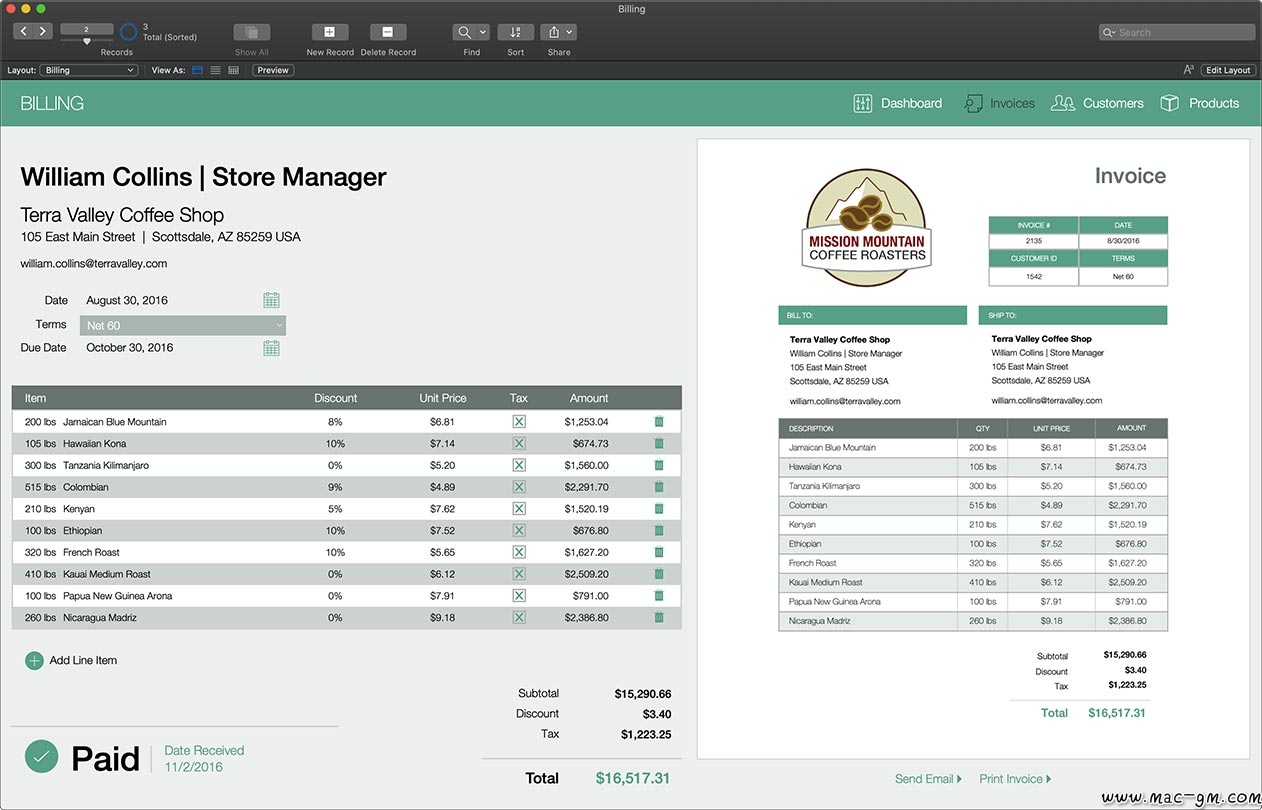Click the Date Received 11/2/2016 value
Viewport: 1262px width, 810px height.
click(194, 767)
